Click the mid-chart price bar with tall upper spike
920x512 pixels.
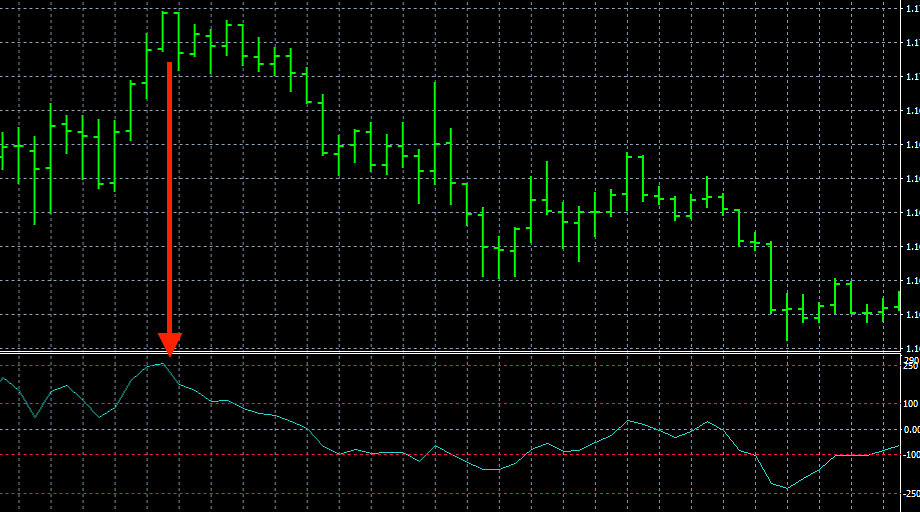pyautogui.click(x=435, y=134)
